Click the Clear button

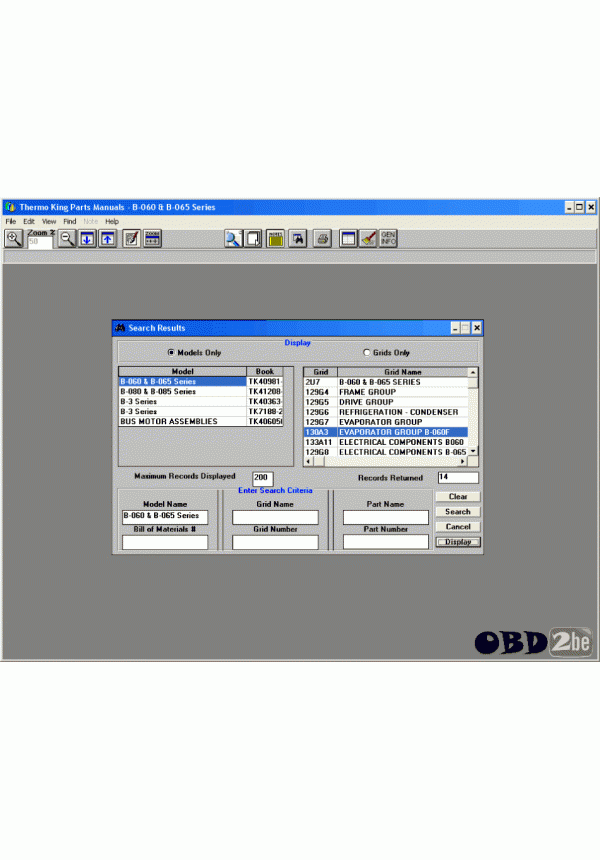coord(458,497)
